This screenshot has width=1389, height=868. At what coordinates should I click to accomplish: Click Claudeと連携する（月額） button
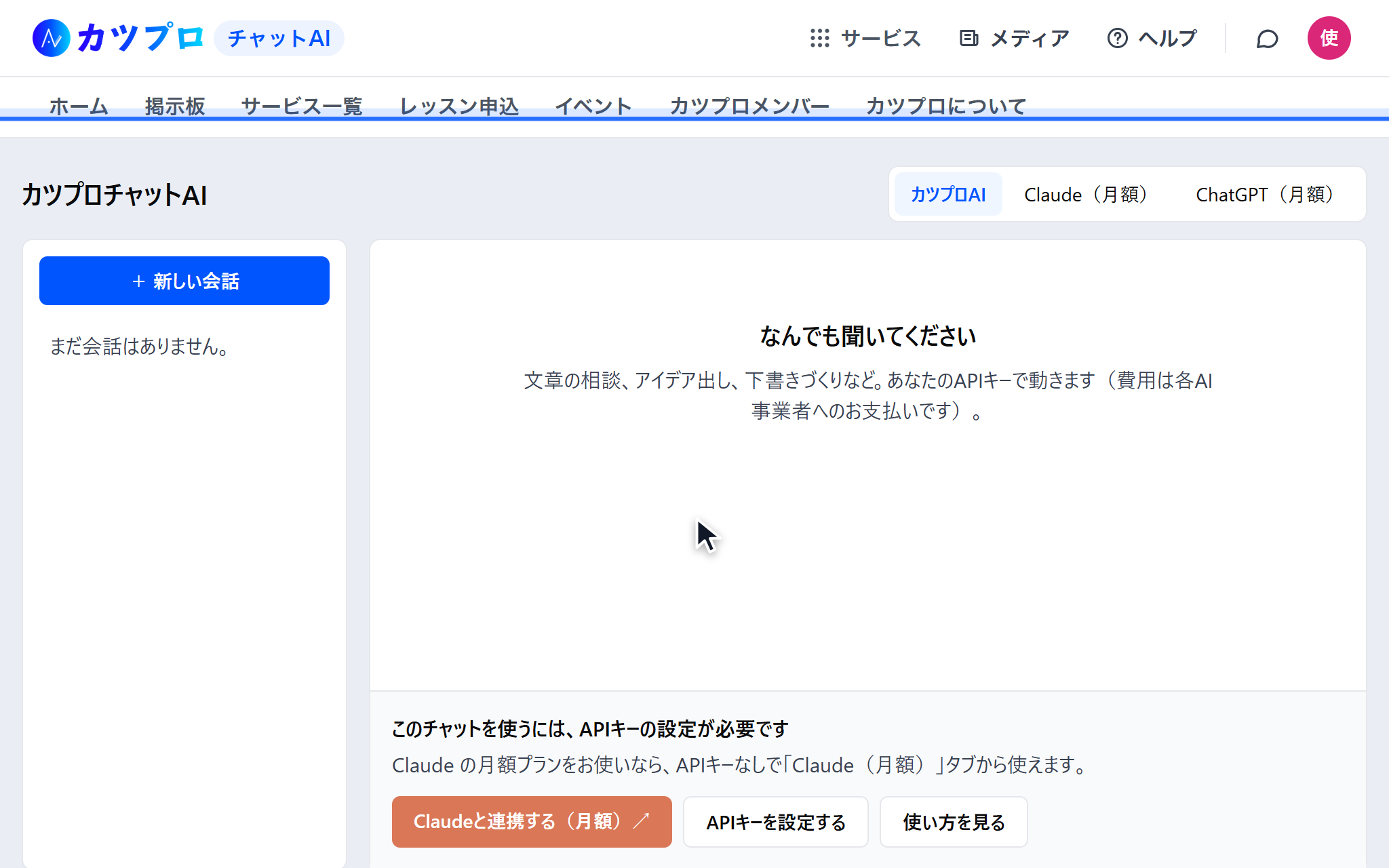coord(532,822)
